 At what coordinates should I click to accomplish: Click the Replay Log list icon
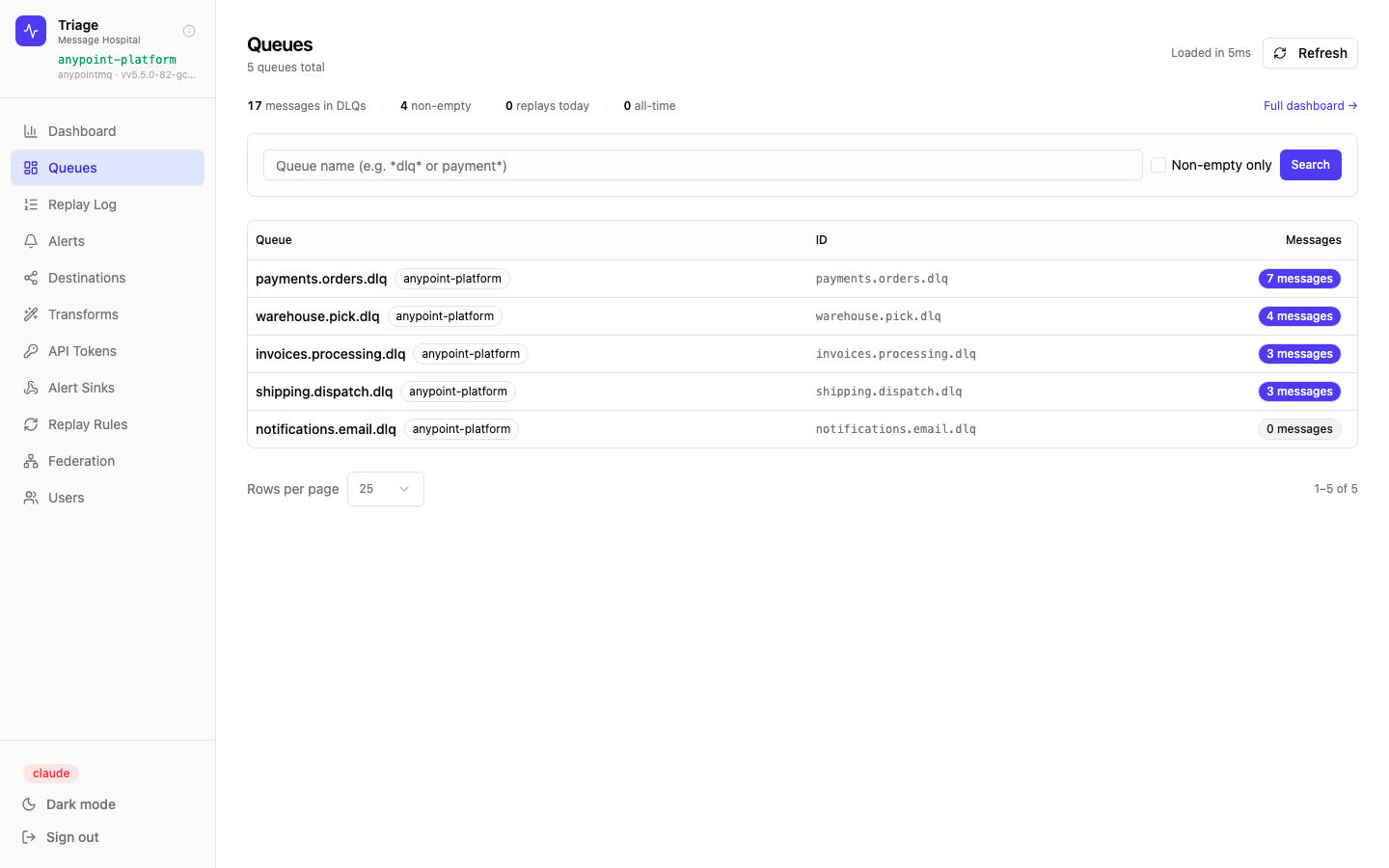click(x=31, y=204)
